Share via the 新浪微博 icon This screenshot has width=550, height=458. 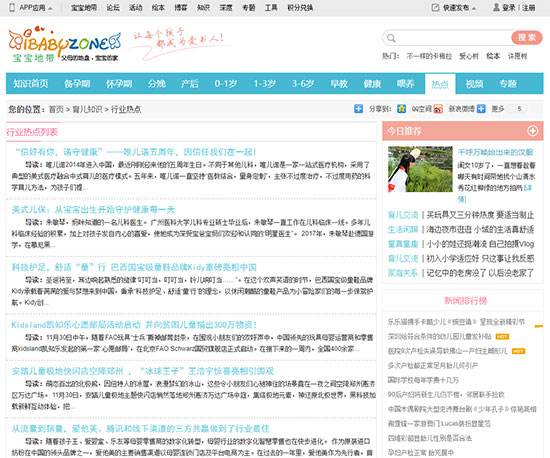[438, 109]
